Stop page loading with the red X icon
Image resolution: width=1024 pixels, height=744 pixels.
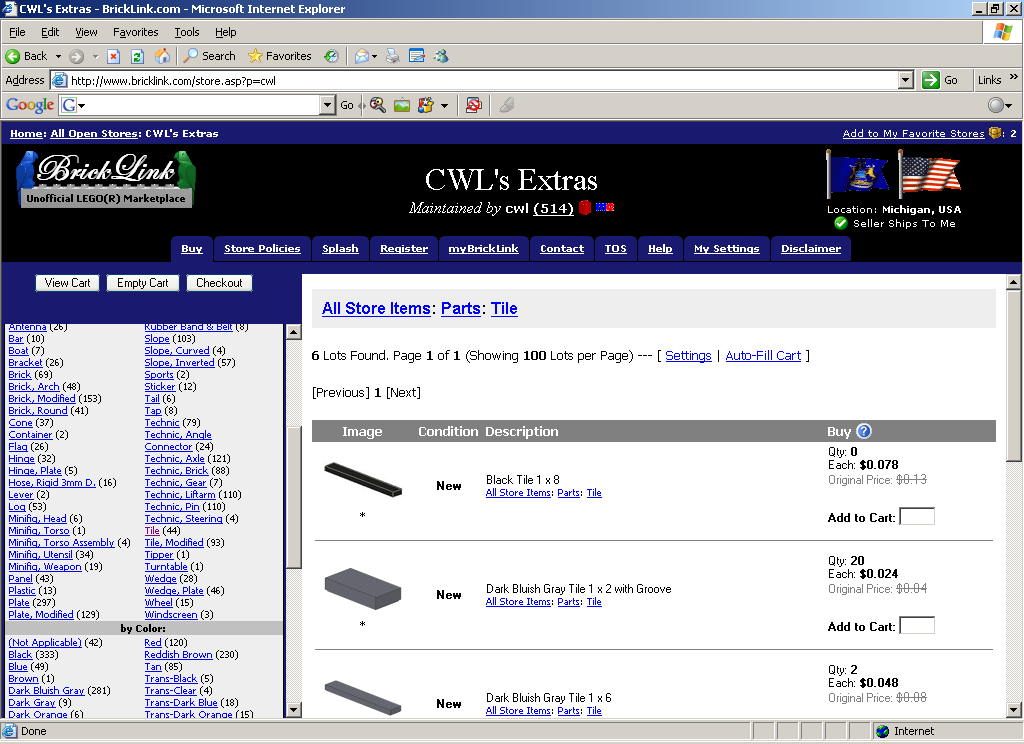(113, 56)
